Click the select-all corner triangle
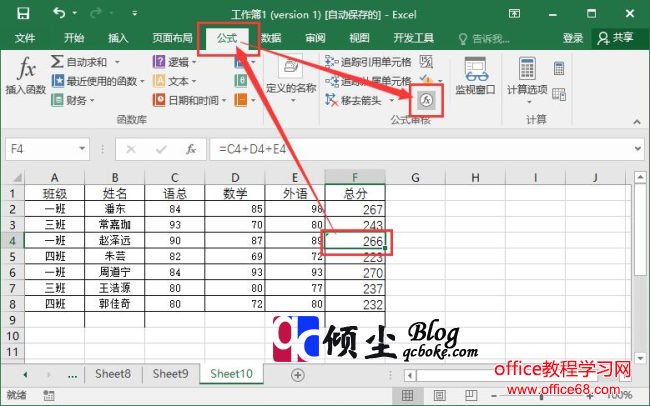Image resolution: width=650 pixels, height=406 pixels. click(x=17, y=177)
